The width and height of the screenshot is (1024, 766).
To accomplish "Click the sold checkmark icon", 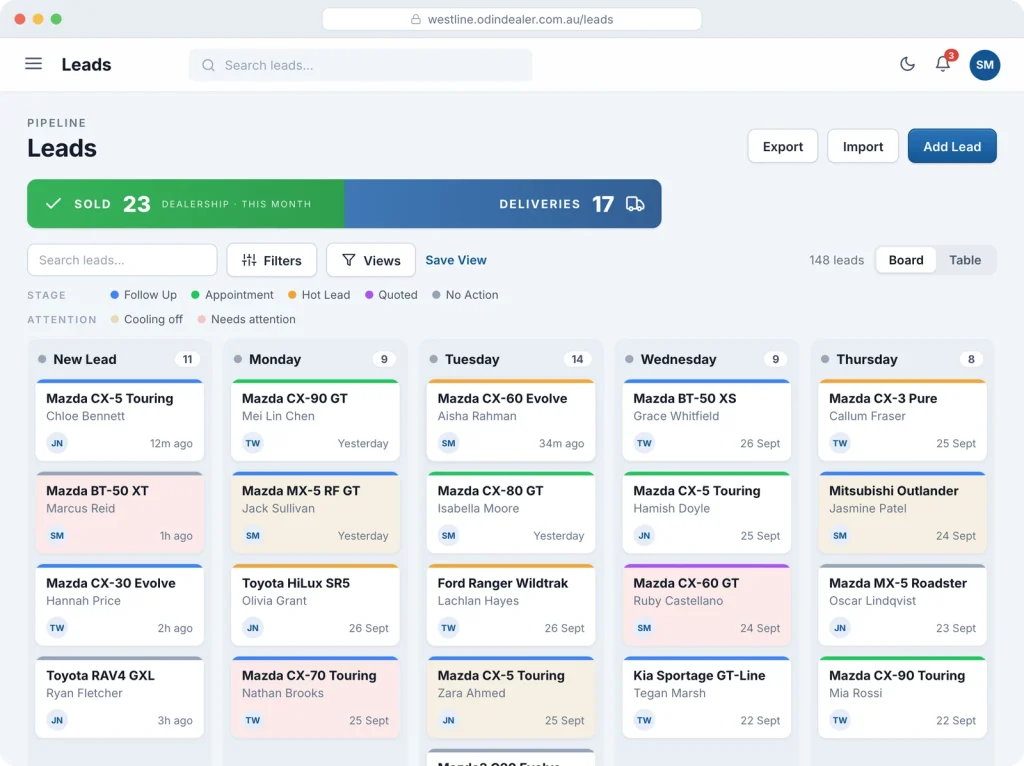I will [x=54, y=204].
